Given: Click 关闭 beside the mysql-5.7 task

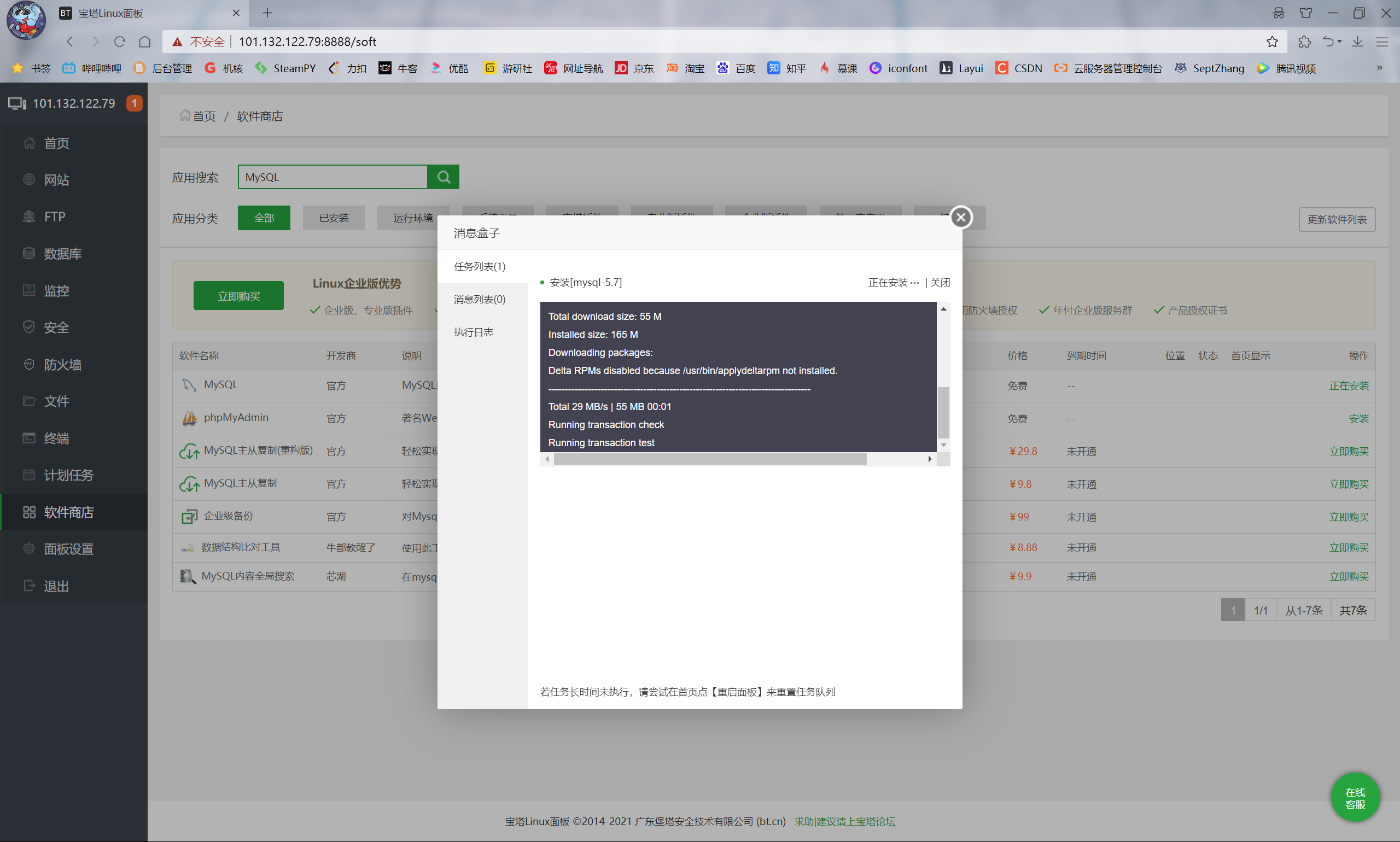Looking at the screenshot, I should pos(940,282).
